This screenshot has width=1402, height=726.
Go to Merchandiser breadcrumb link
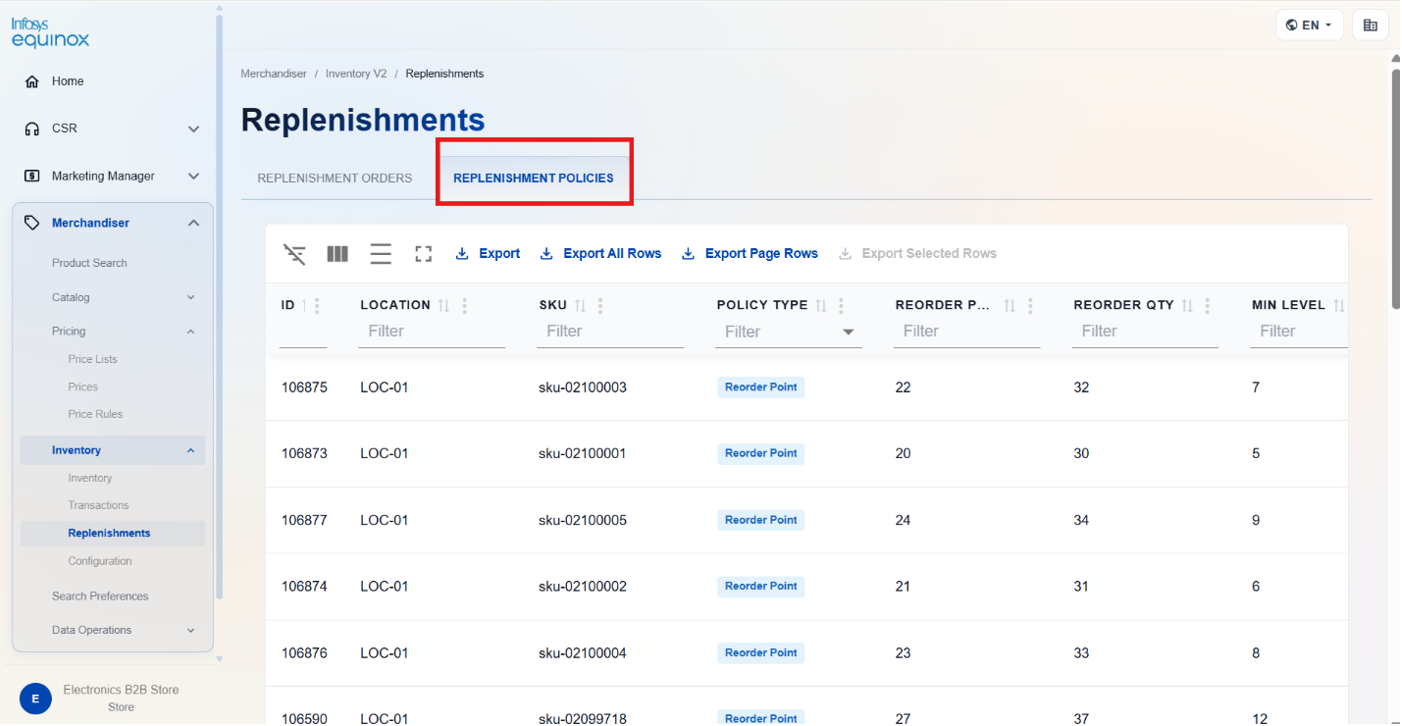[x=274, y=74]
